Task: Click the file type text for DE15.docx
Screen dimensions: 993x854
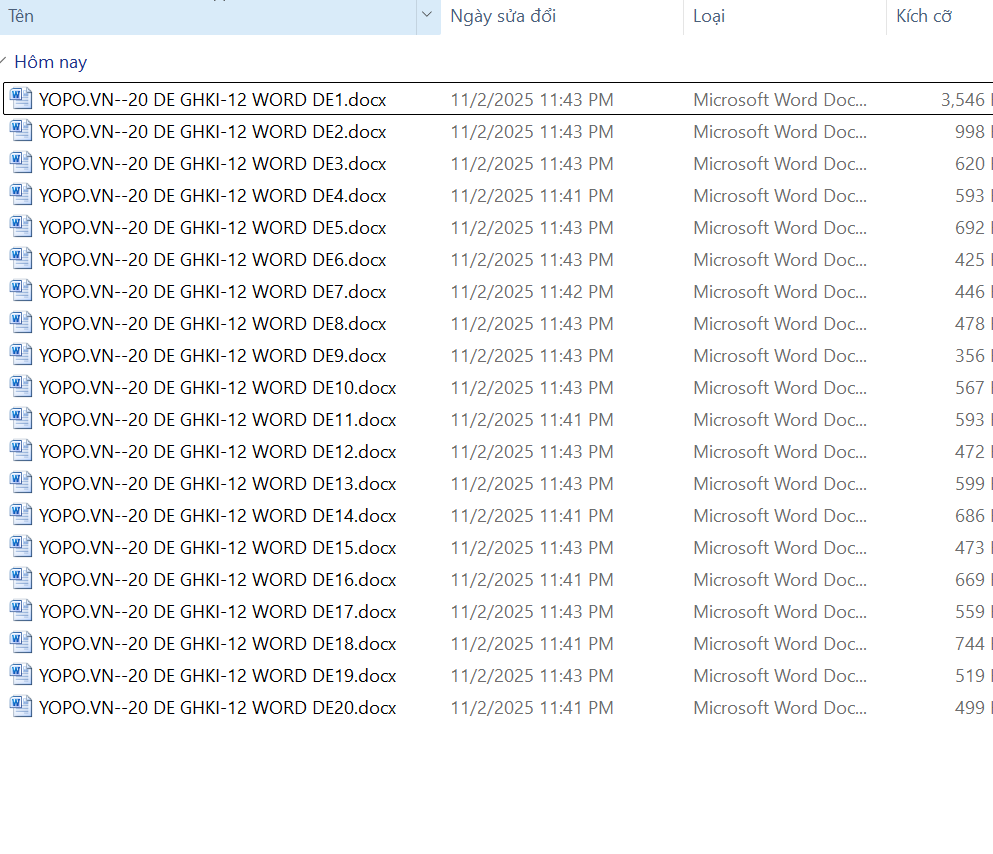Action: click(779, 548)
